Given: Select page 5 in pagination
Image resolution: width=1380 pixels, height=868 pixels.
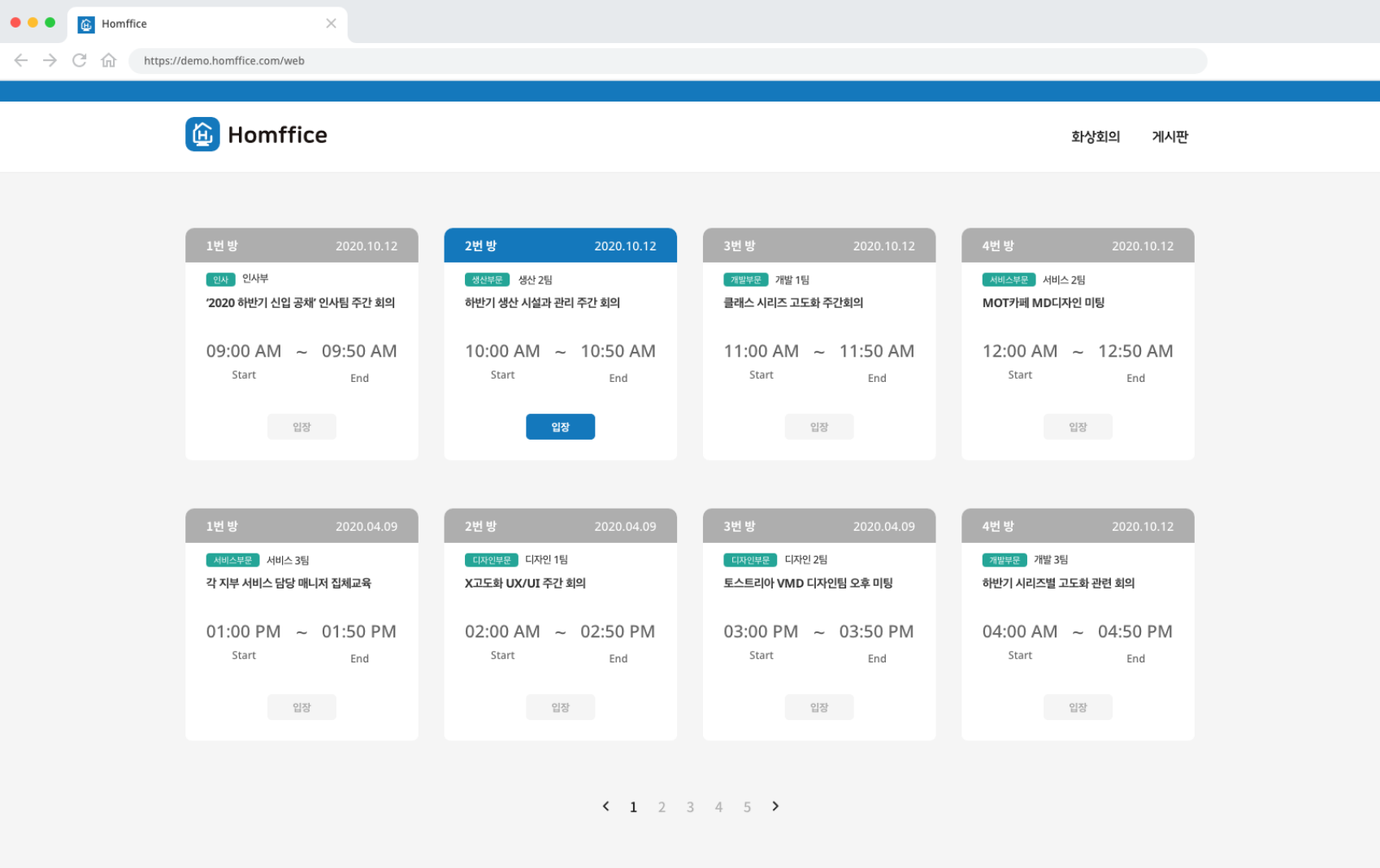Looking at the screenshot, I should (x=747, y=807).
